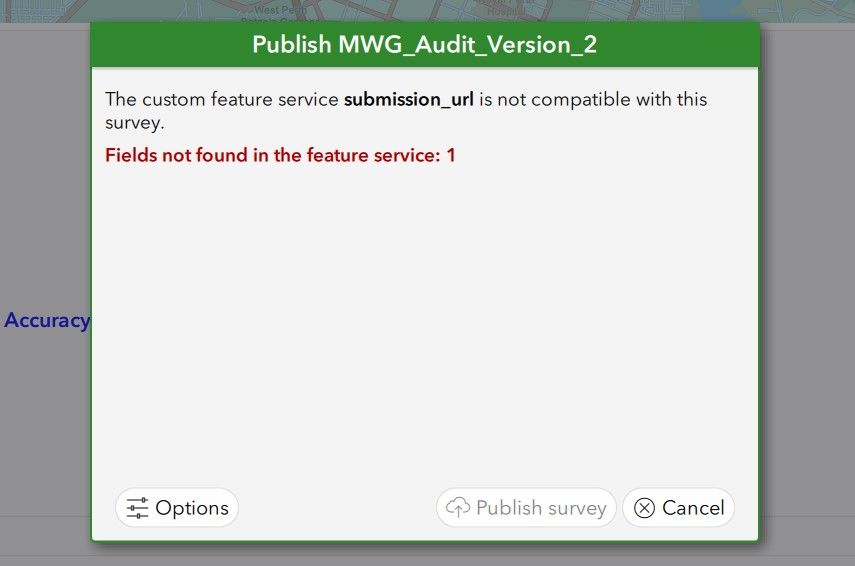Viewport: 855px width, 566px height.
Task: Click the dimmed background below the Accuracy label
Action: pos(45,420)
